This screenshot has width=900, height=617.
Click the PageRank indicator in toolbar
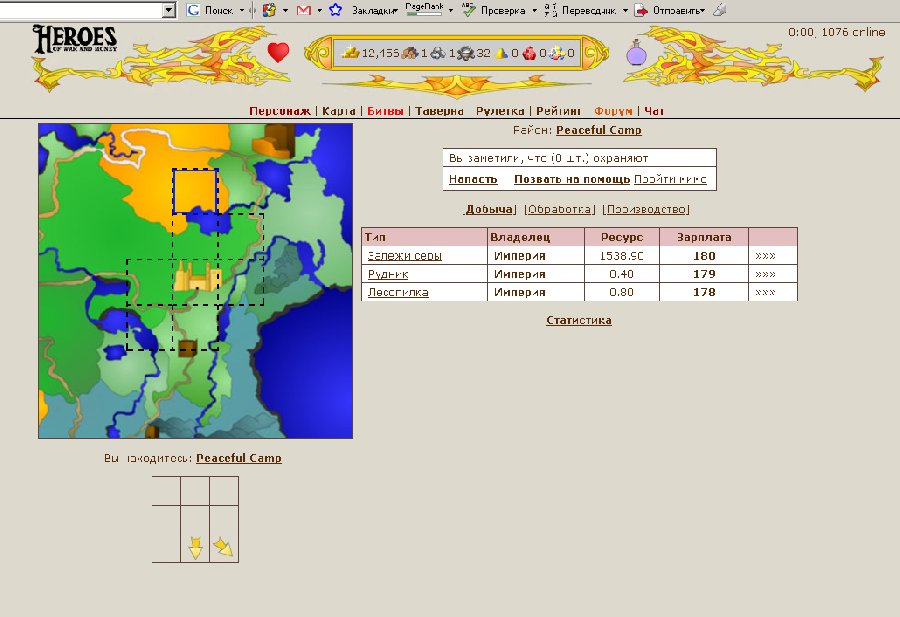(425, 9)
